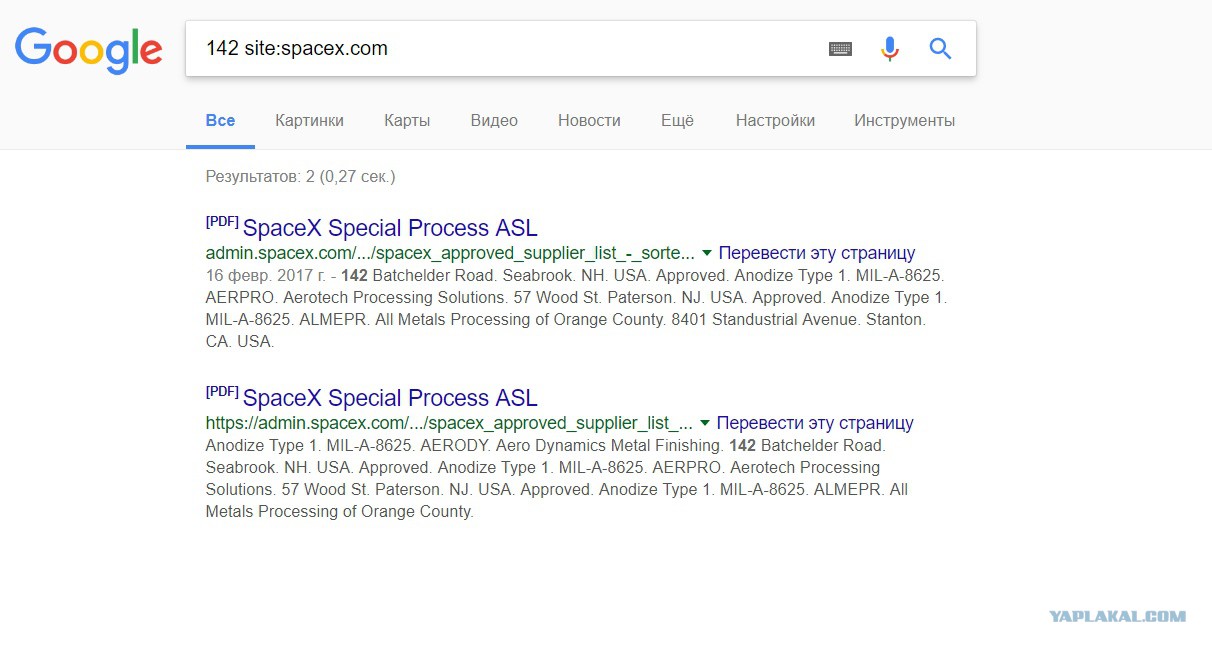Viewport: 1212px width, 646px height.
Task: Open Инструменты search tools
Action: click(904, 120)
